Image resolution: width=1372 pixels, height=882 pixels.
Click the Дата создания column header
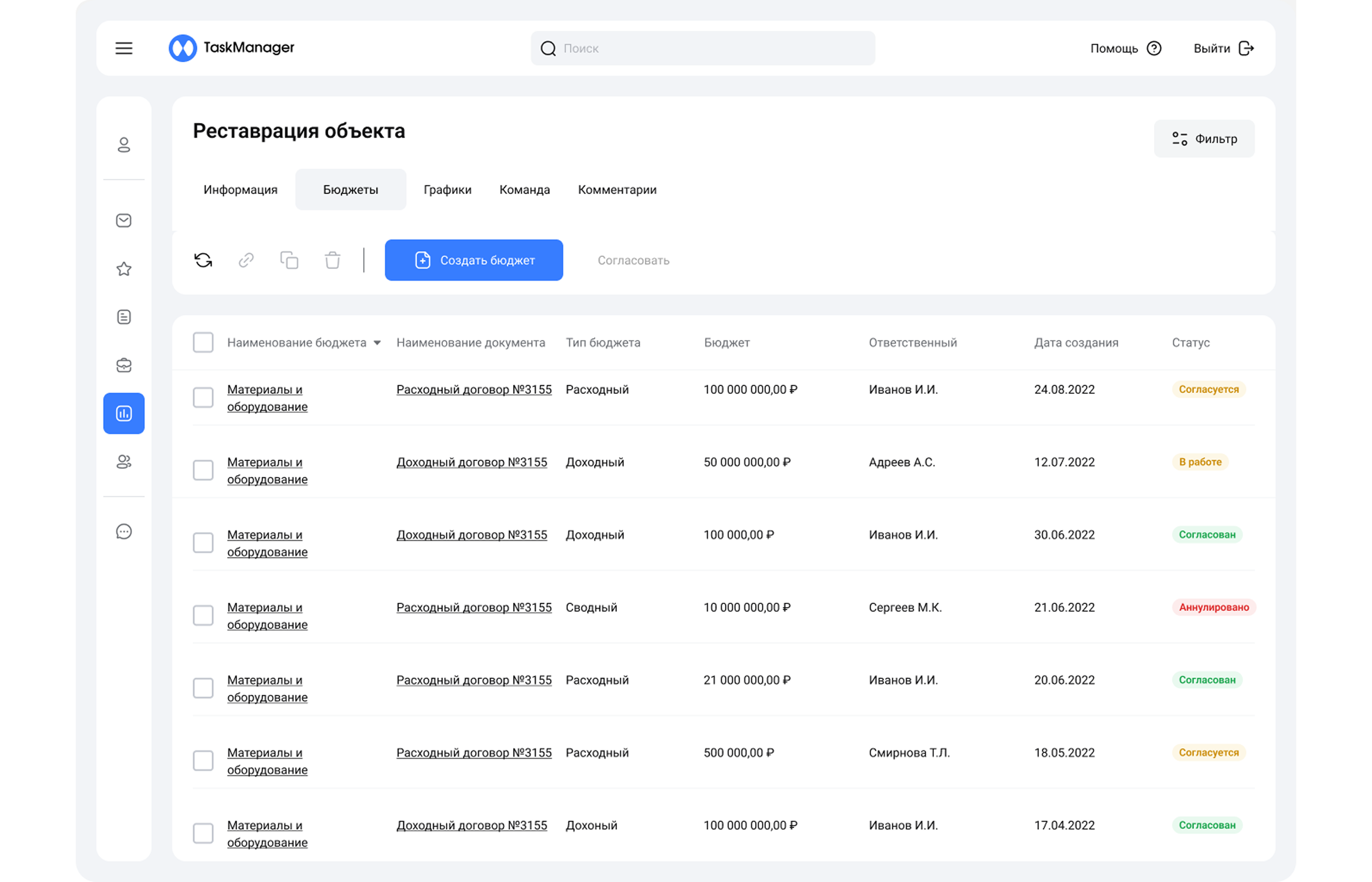[1076, 343]
